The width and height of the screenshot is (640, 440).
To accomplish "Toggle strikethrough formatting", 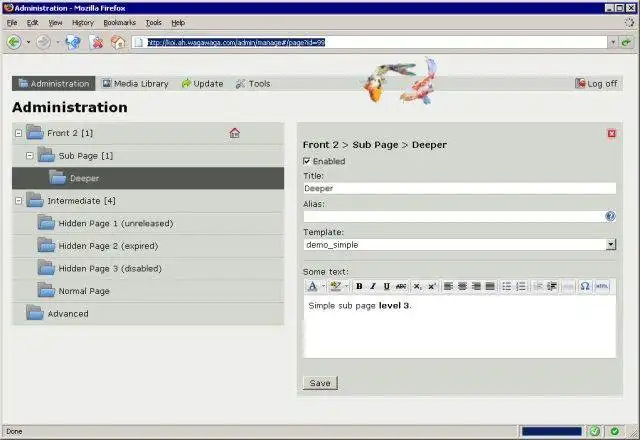I will tap(401, 286).
